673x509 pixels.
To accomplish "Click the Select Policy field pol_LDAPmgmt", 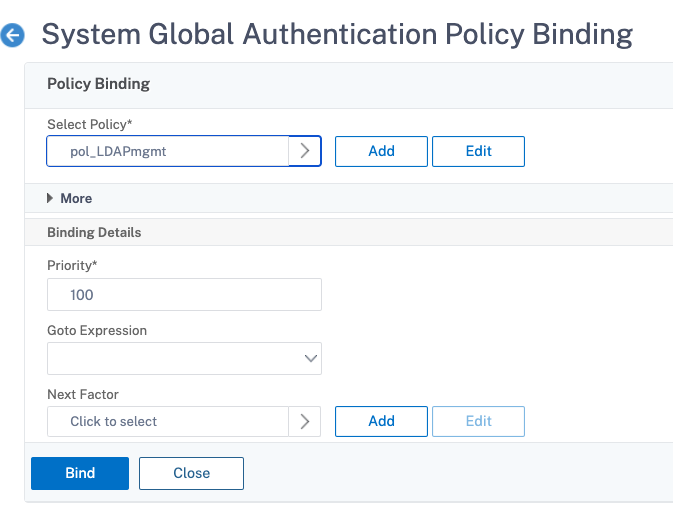I will [x=168, y=151].
